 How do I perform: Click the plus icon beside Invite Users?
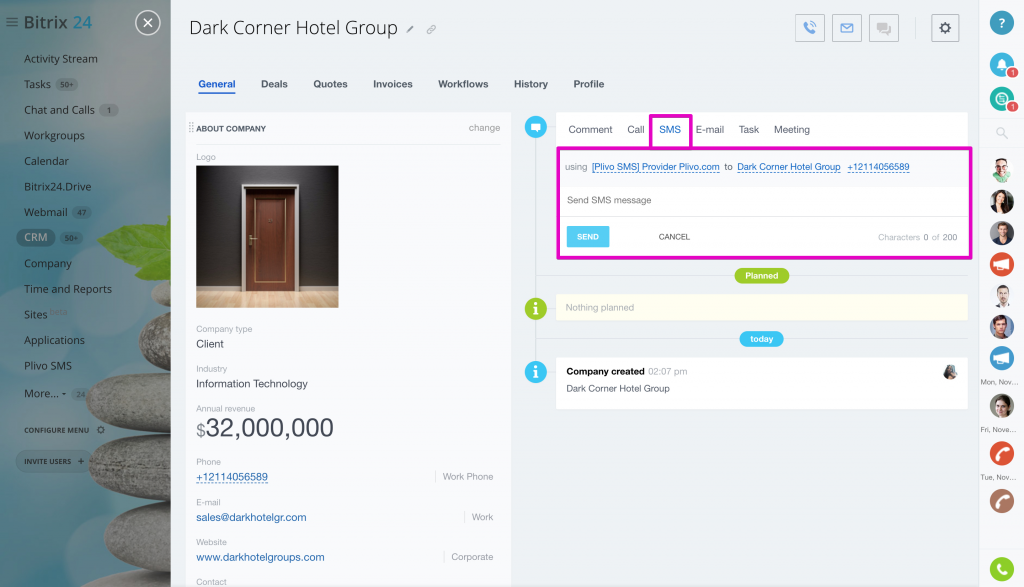pyautogui.click(x=81, y=461)
